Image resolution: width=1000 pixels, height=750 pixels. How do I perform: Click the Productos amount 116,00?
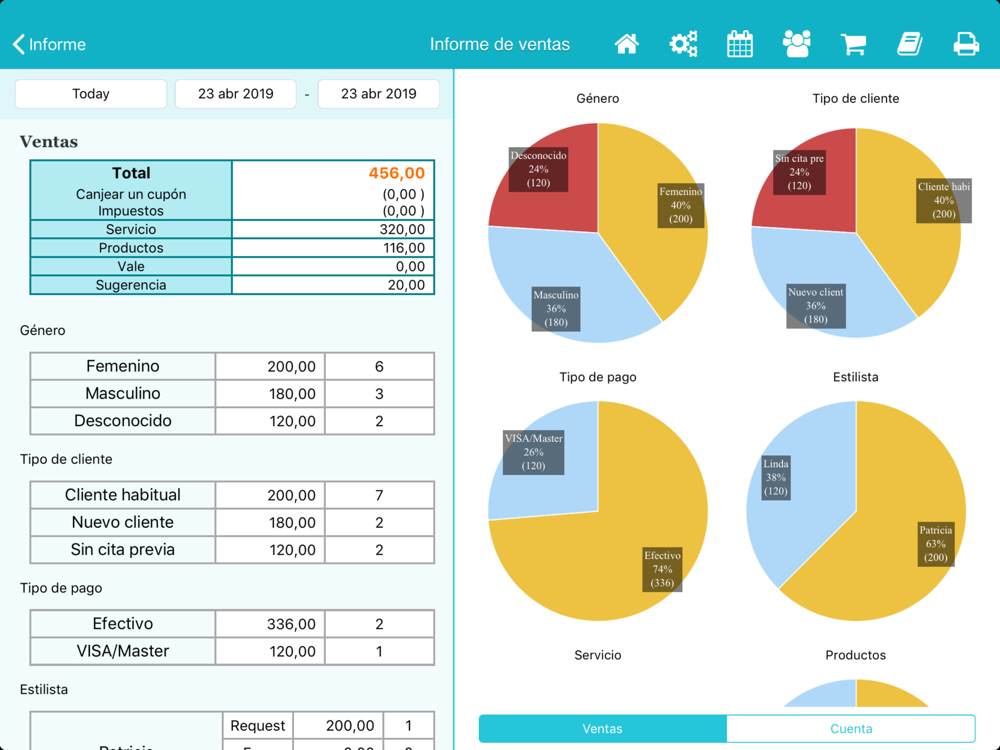click(x=404, y=248)
